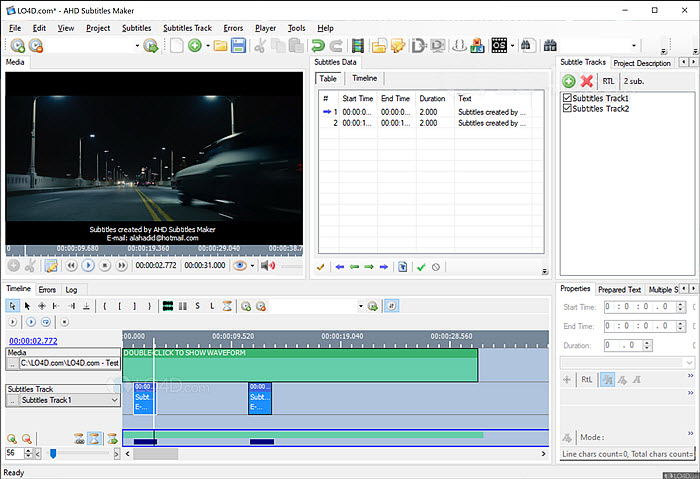Click the colored blocks icon in main toolbar
The height and width of the screenshot is (479, 700).
[x=477, y=46]
